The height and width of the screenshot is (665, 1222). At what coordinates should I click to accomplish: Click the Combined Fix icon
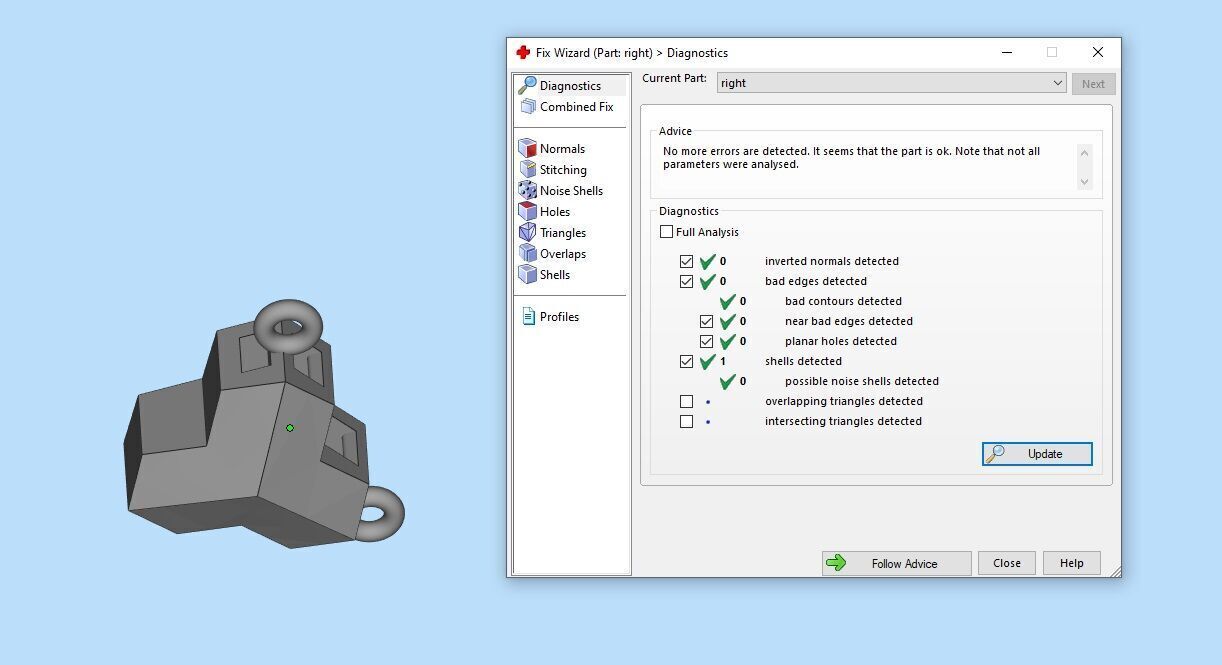tap(527, 107)
